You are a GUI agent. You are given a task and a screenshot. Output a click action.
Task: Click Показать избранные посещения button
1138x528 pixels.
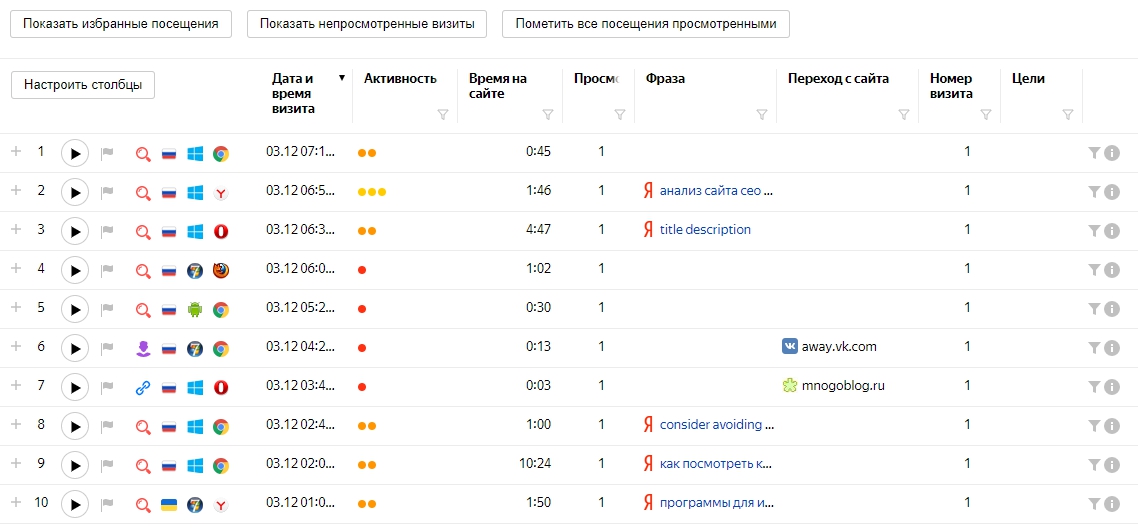coord(120,23)
